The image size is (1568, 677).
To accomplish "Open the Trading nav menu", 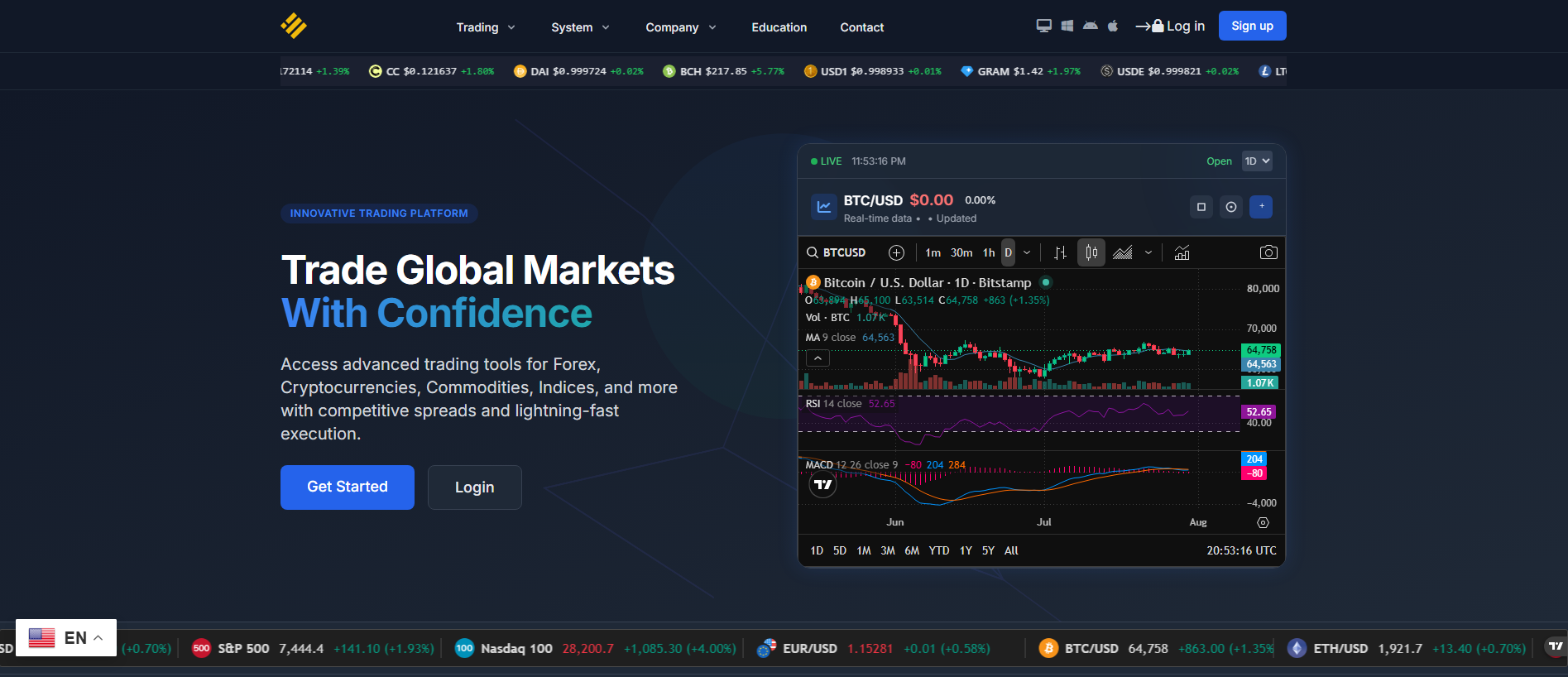I will click(487, 27).
